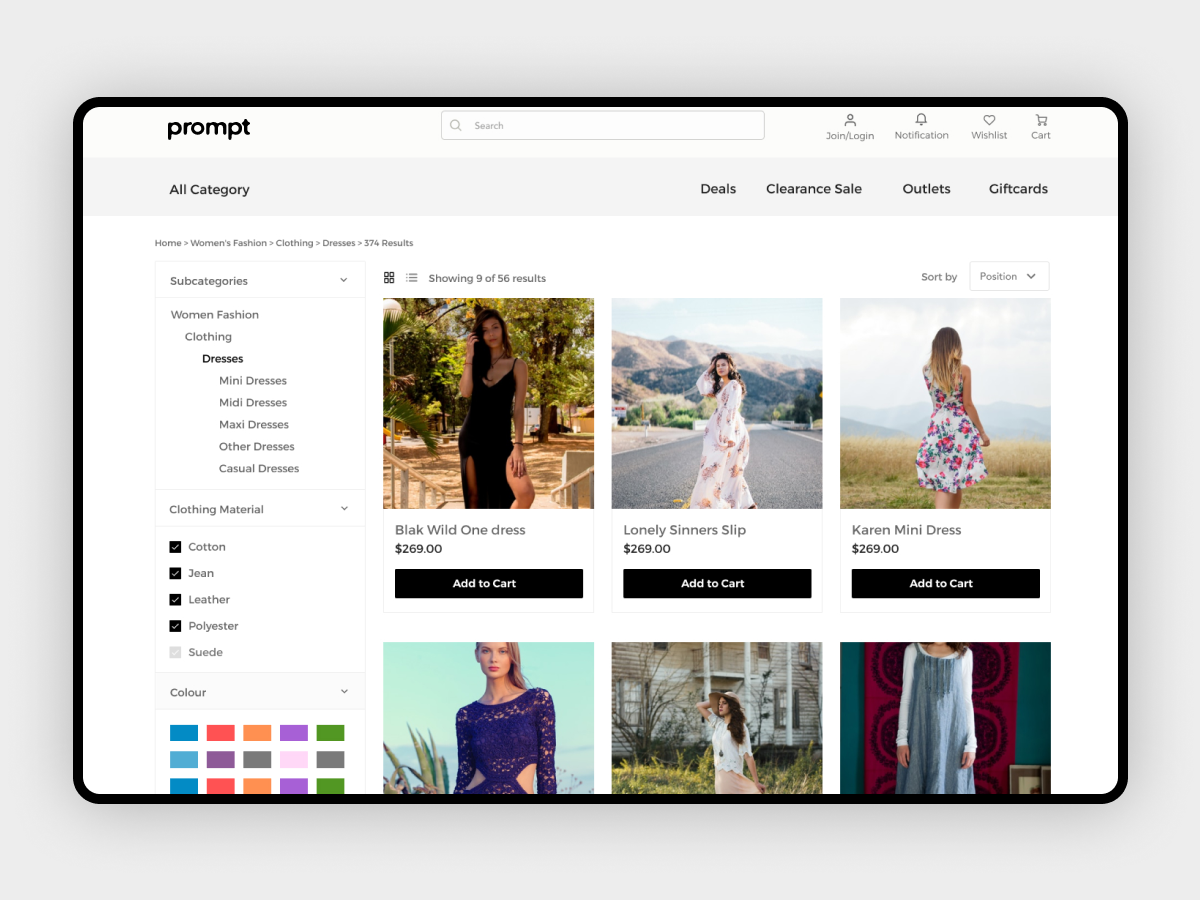Image resolution: width=1200 pixels, height=900 pixels.
Task: Go to Home breadcrumb link
Action: [x=168, y=243]
